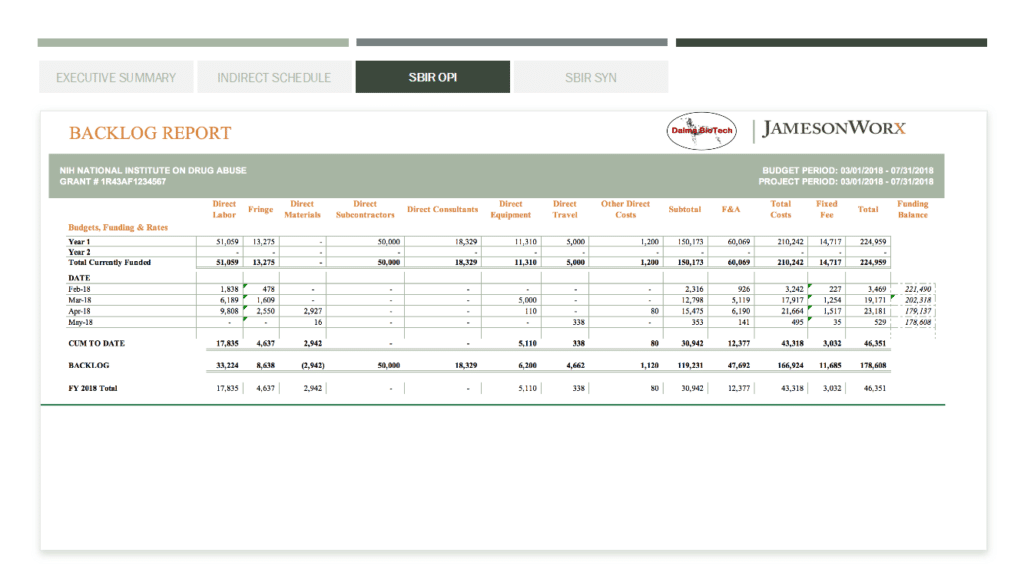The image size is (1024, 576).
Task: Select the Other Direct Costs column header
Action: tap(626, 209)
